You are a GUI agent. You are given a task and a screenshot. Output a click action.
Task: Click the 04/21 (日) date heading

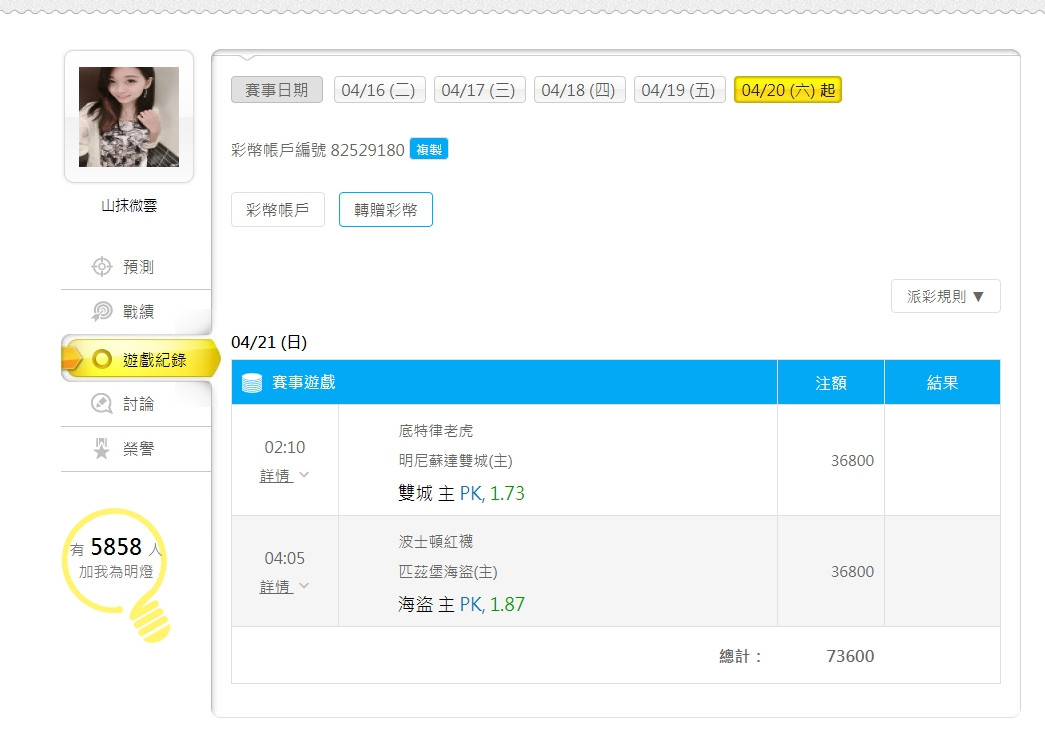269,343
